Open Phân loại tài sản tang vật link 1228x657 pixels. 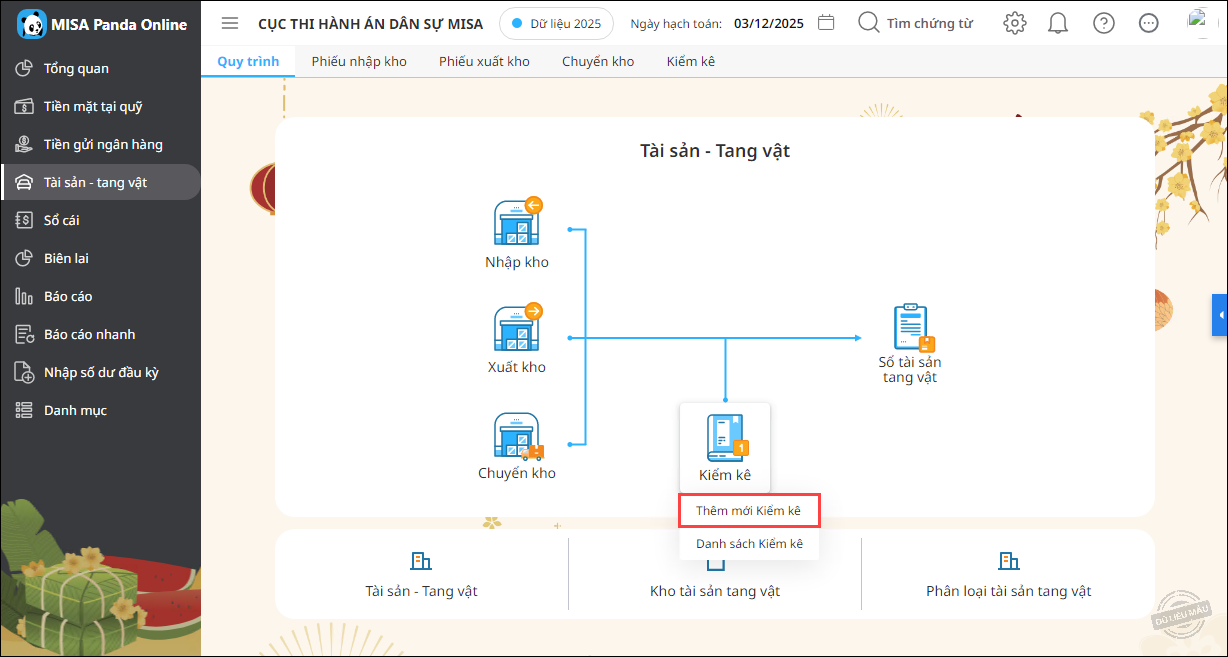tap(1008, 575)
